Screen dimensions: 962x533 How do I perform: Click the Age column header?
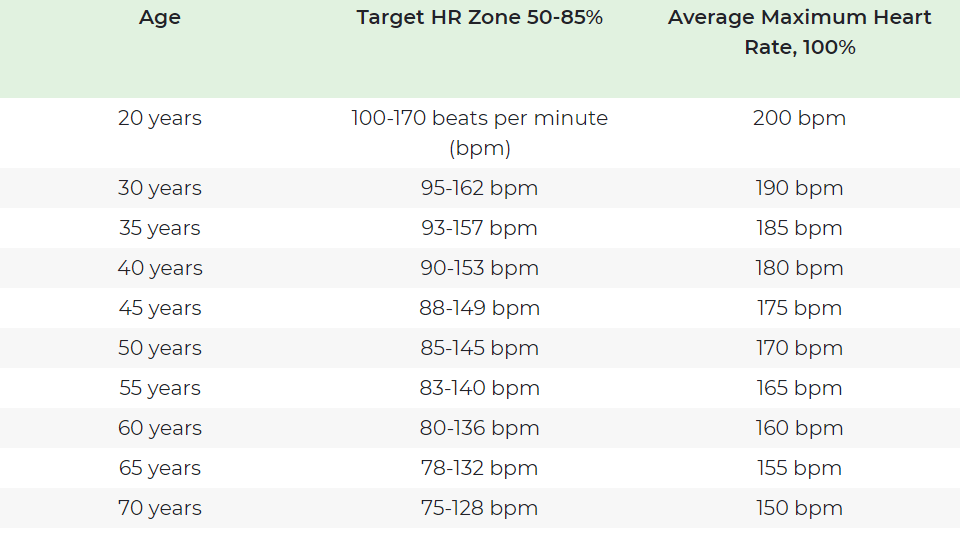point(160,18)
